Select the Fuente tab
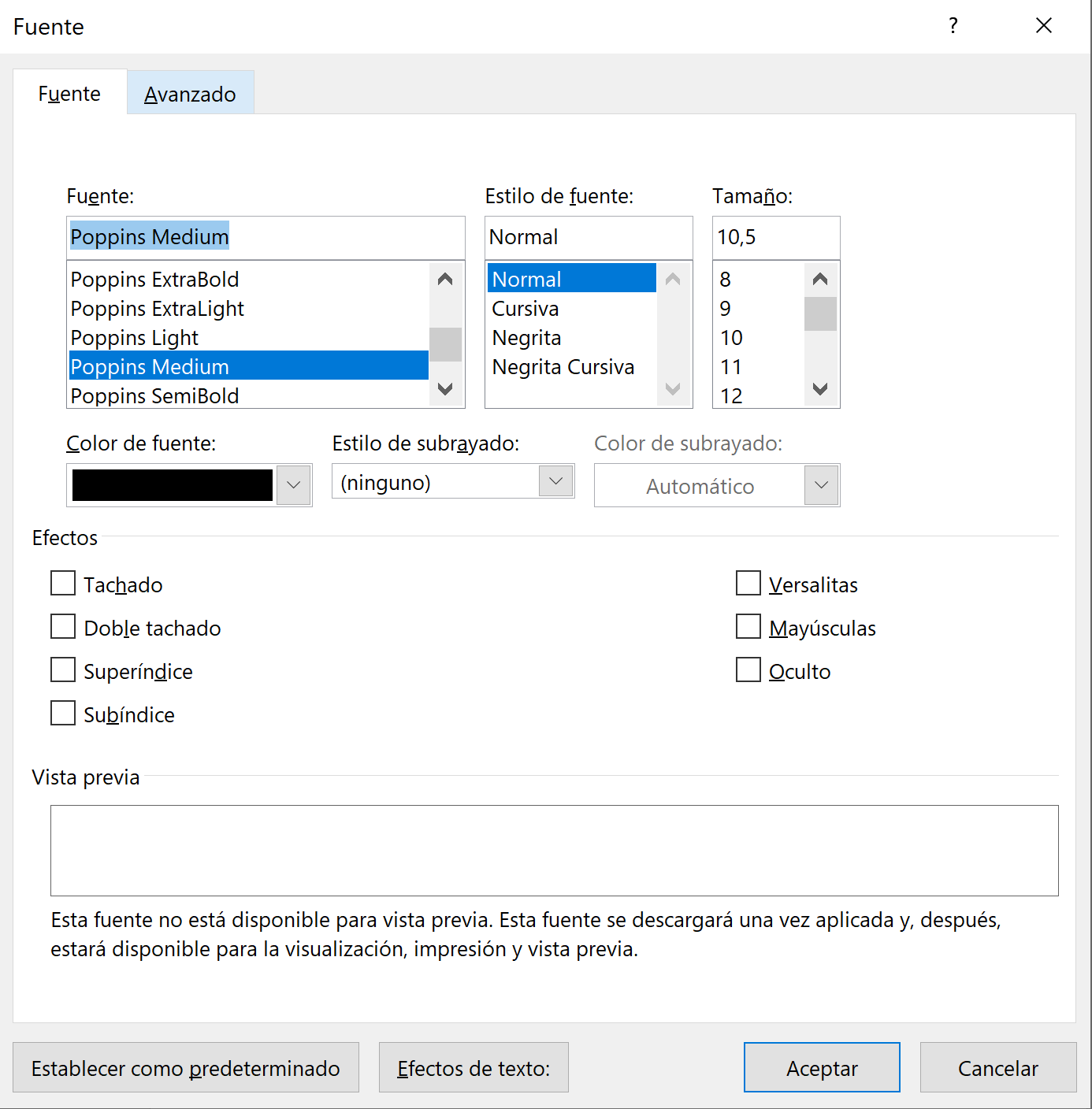This screenshot has height=1109, width=1092. tap(69, 94)
